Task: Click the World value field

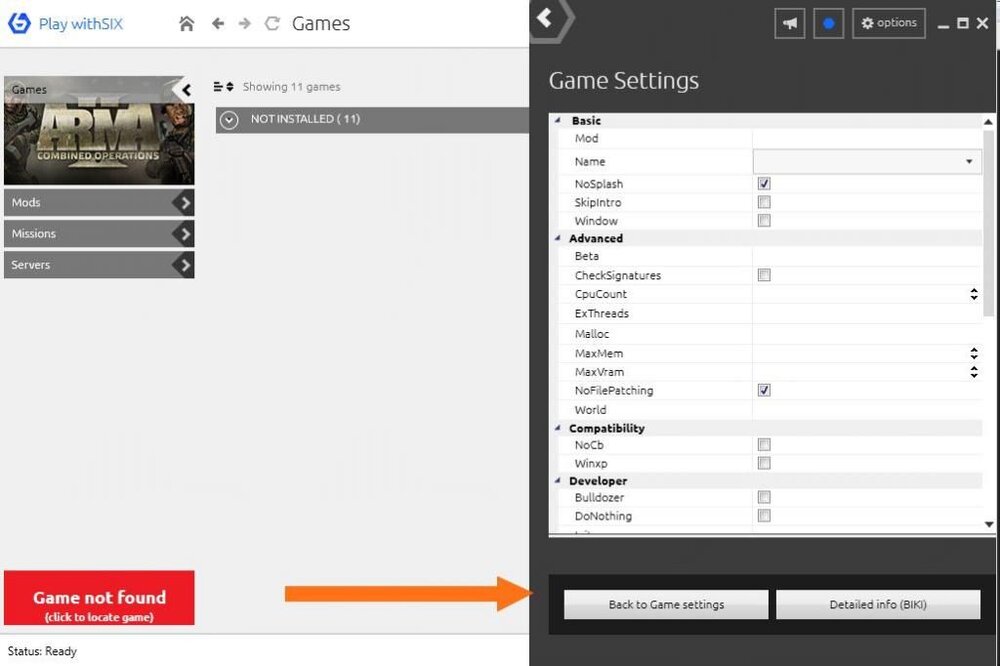Action: pyautogui.click(x=867, y=410)
